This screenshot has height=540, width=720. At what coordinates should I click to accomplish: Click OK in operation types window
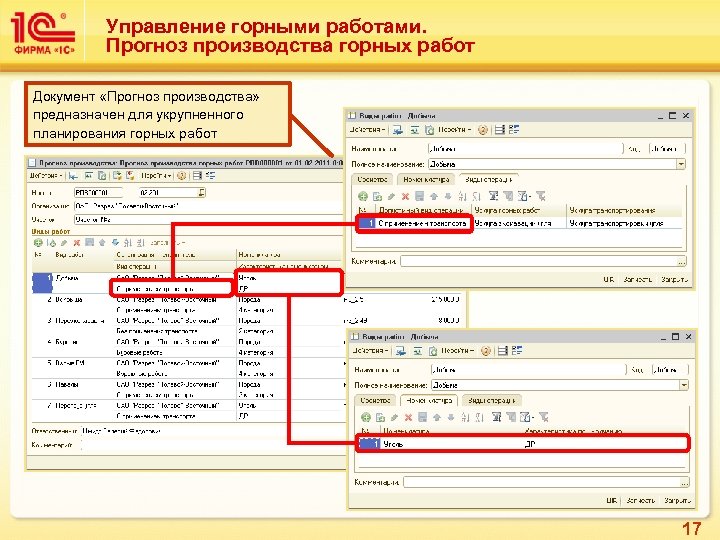[x=609, y=279]
